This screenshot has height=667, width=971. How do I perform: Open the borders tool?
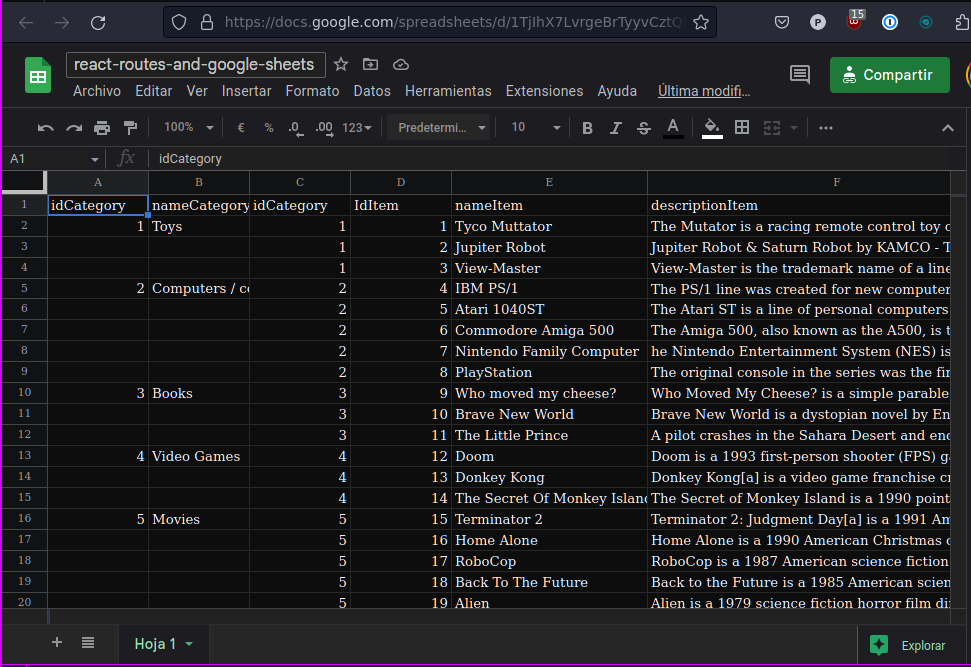click(x=742, y=128)
